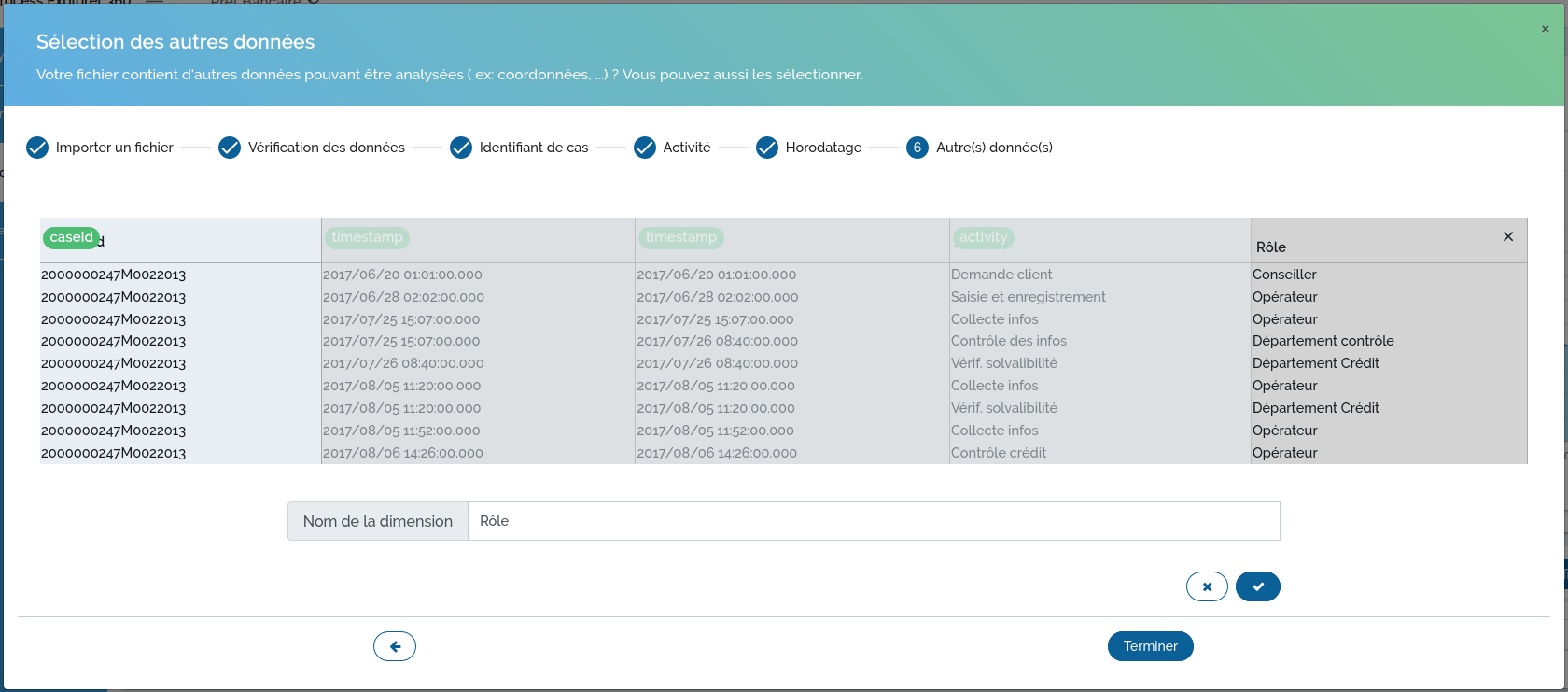This screenshot has height=692, width=1568.
Task: Select the activity column header tag
Action: coord(983,237)
